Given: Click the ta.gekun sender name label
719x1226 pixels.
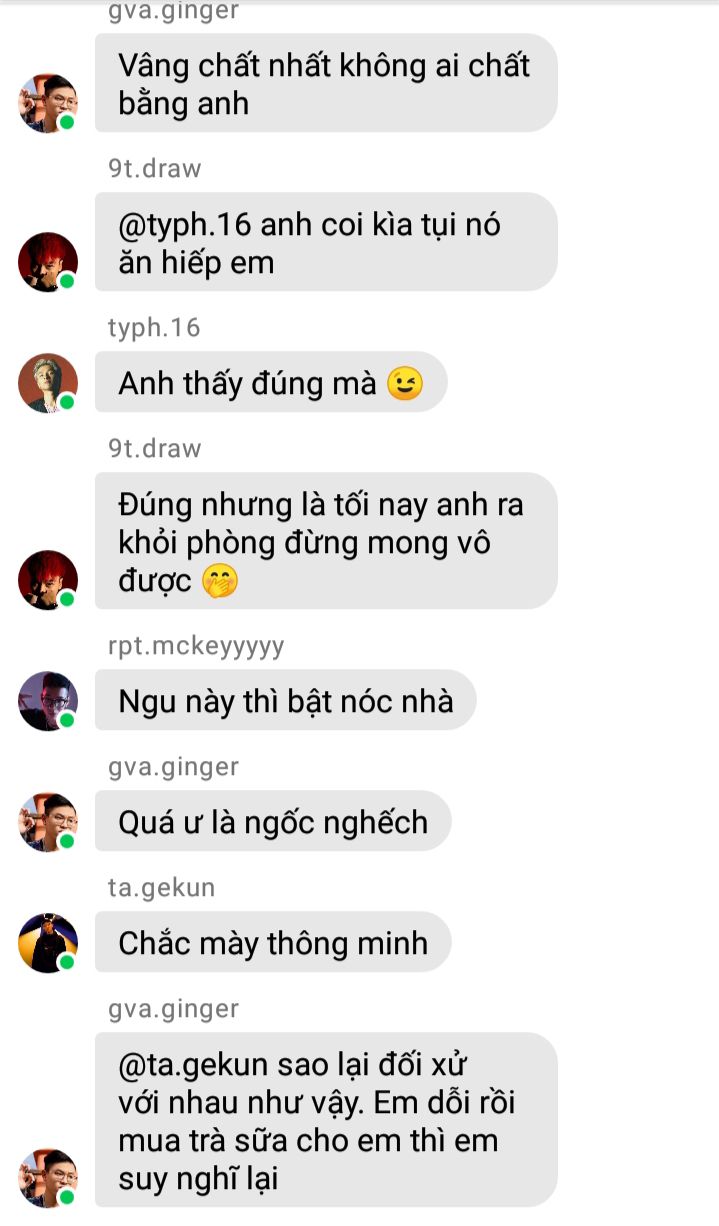Looking at the screenshot, I should coord(162,888).
